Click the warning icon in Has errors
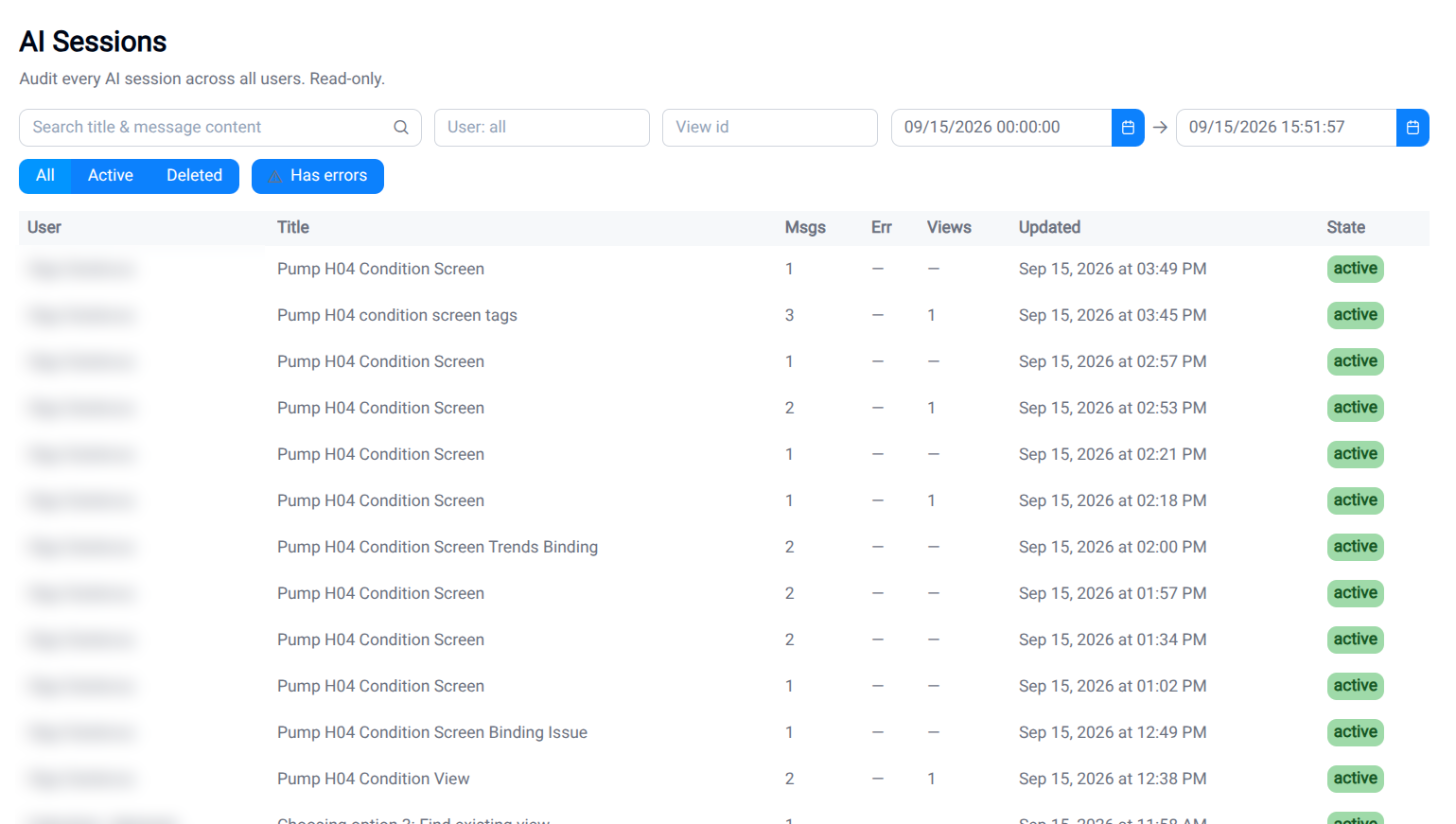This screenshot has height=824, width=1456. coord(275,176)
